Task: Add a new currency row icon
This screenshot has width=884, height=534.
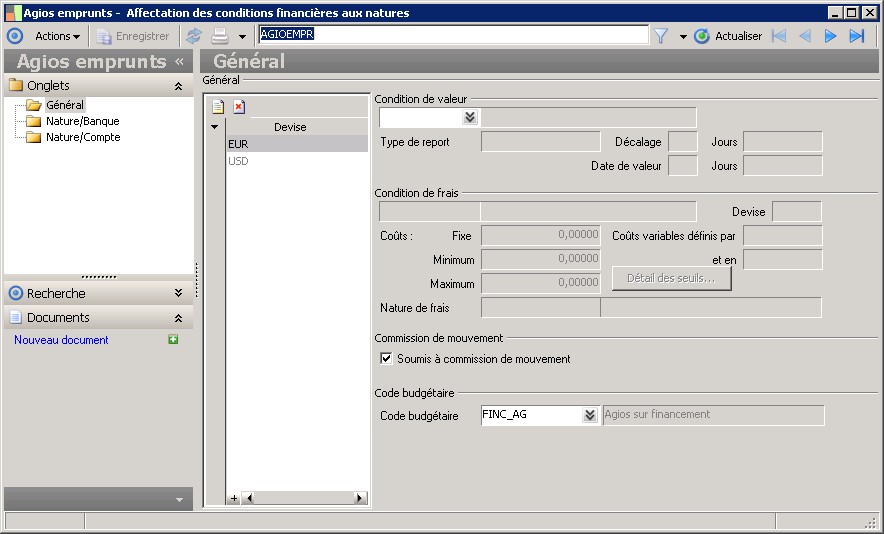Action: [218, 107]
